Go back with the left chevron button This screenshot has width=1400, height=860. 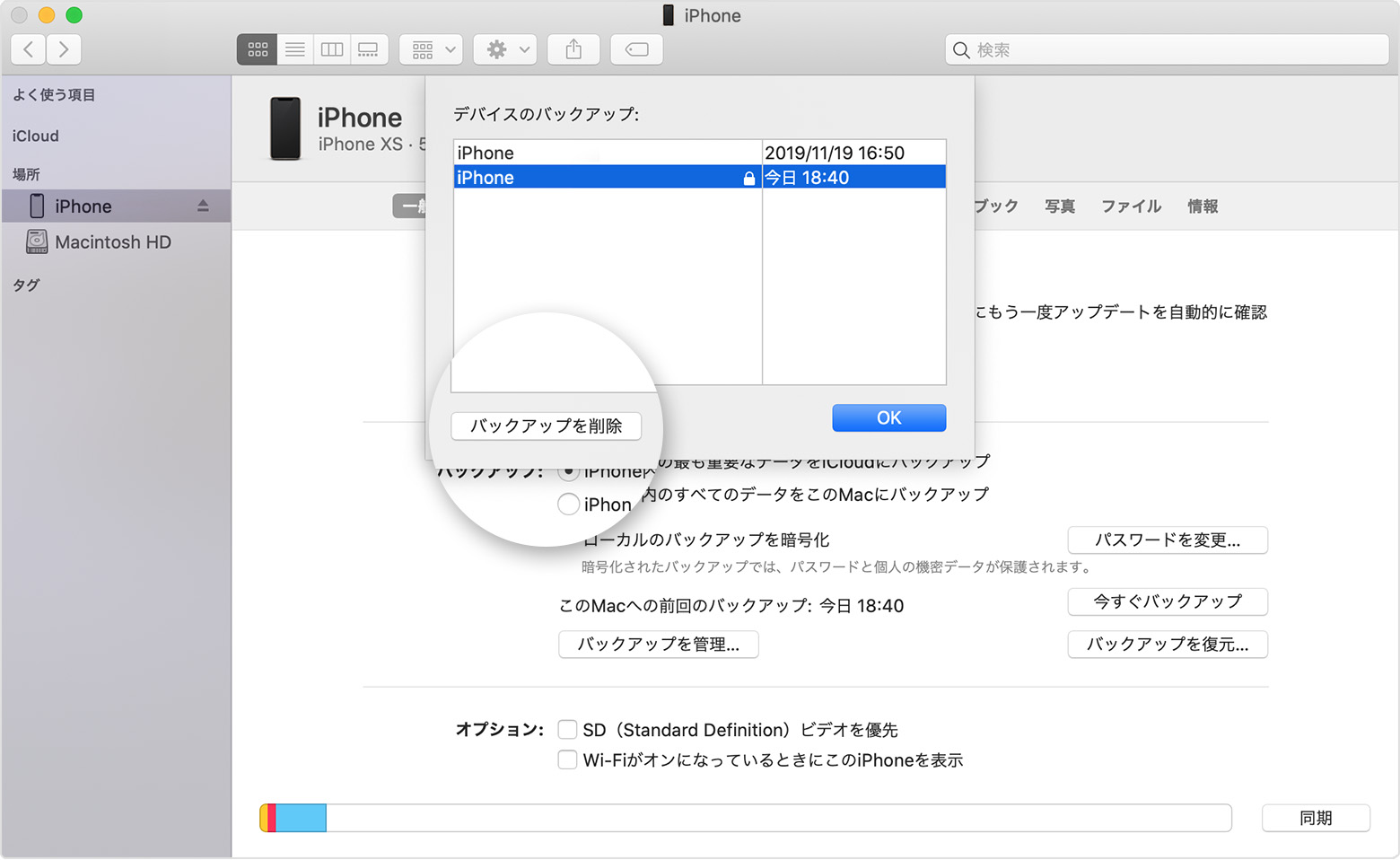click(x=29, y=49)
